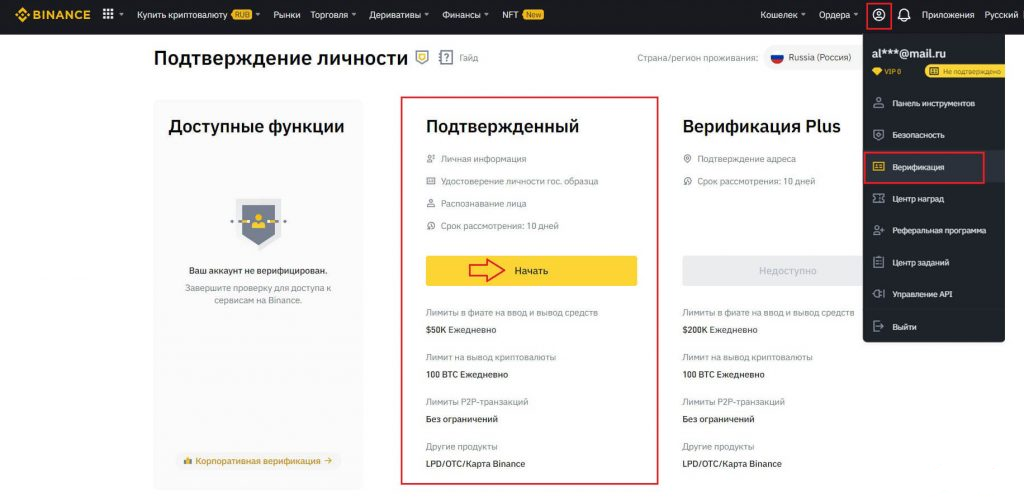
Task: Click the greyed Недоступно button
Action: coord(773,270)
